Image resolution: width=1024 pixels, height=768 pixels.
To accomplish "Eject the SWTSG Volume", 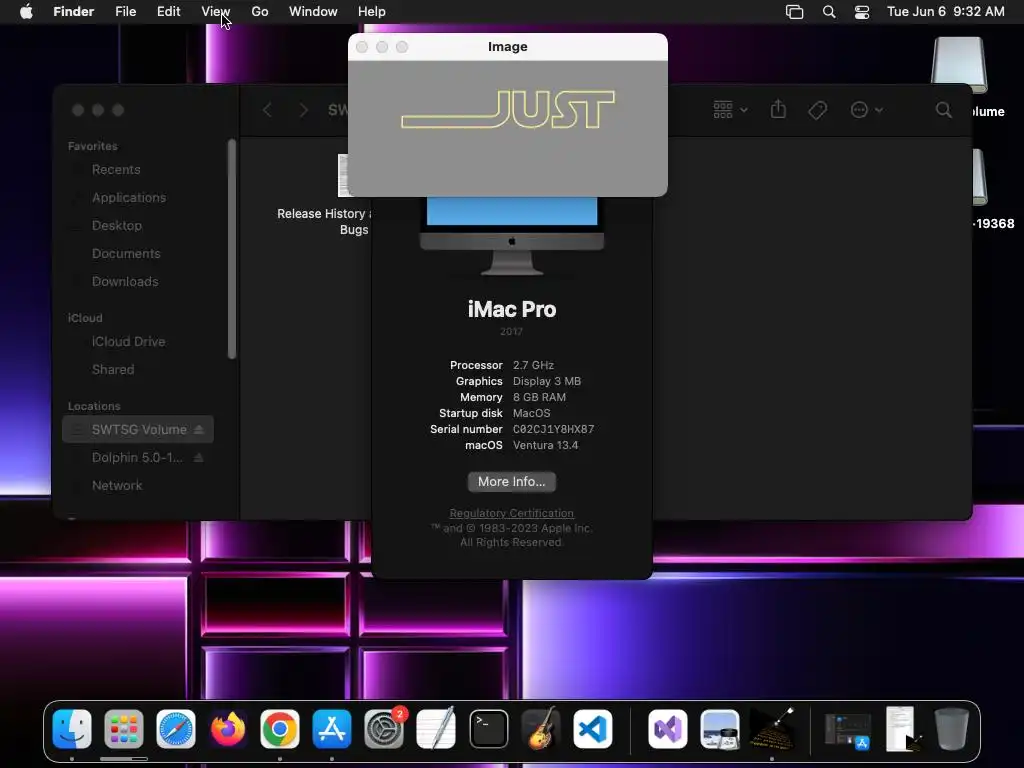I will [x=199, y=429].
